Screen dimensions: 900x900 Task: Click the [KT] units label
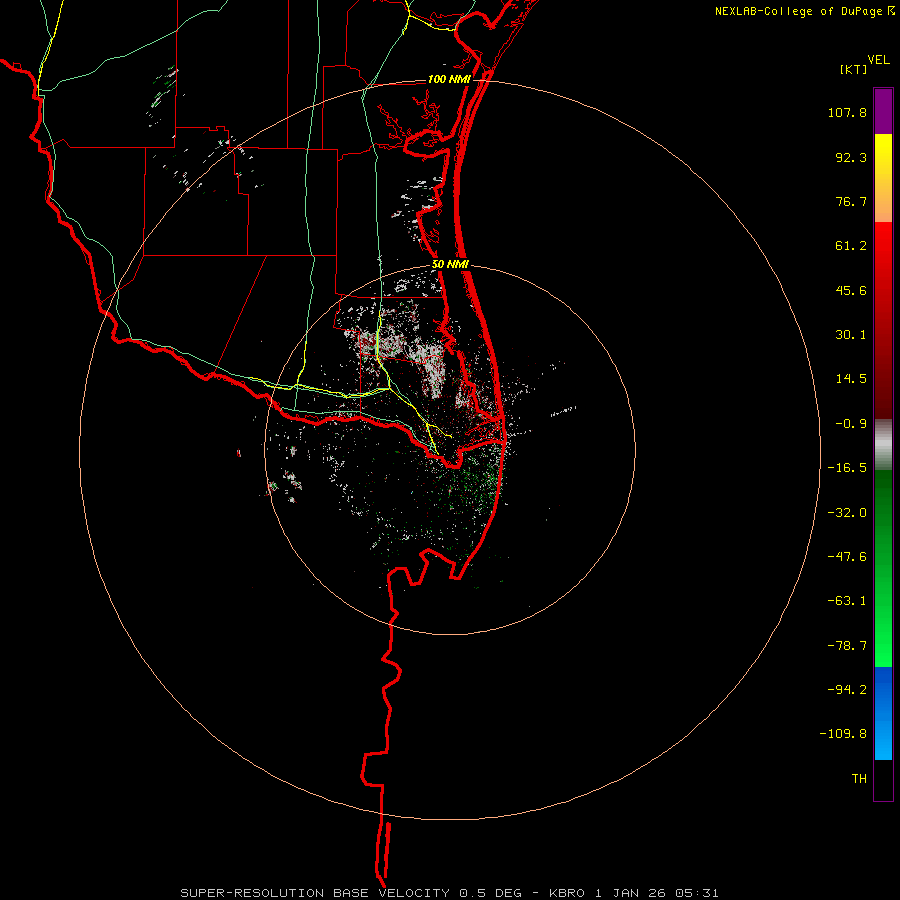[x=853, y=69]
